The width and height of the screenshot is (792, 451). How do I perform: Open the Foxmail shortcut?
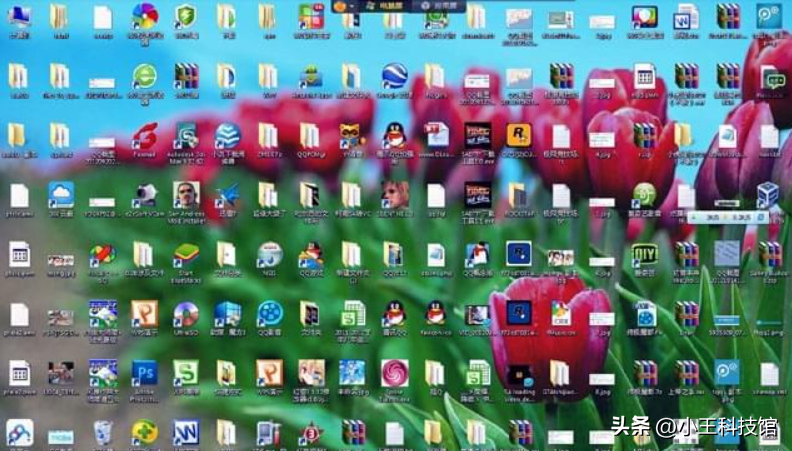(x=144, y=135)
